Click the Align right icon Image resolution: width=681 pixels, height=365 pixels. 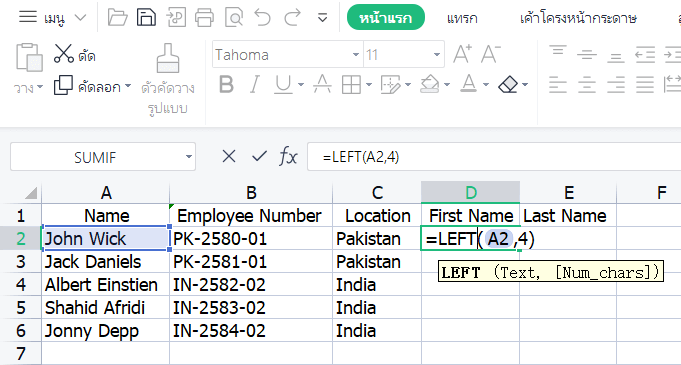[616, 85]
